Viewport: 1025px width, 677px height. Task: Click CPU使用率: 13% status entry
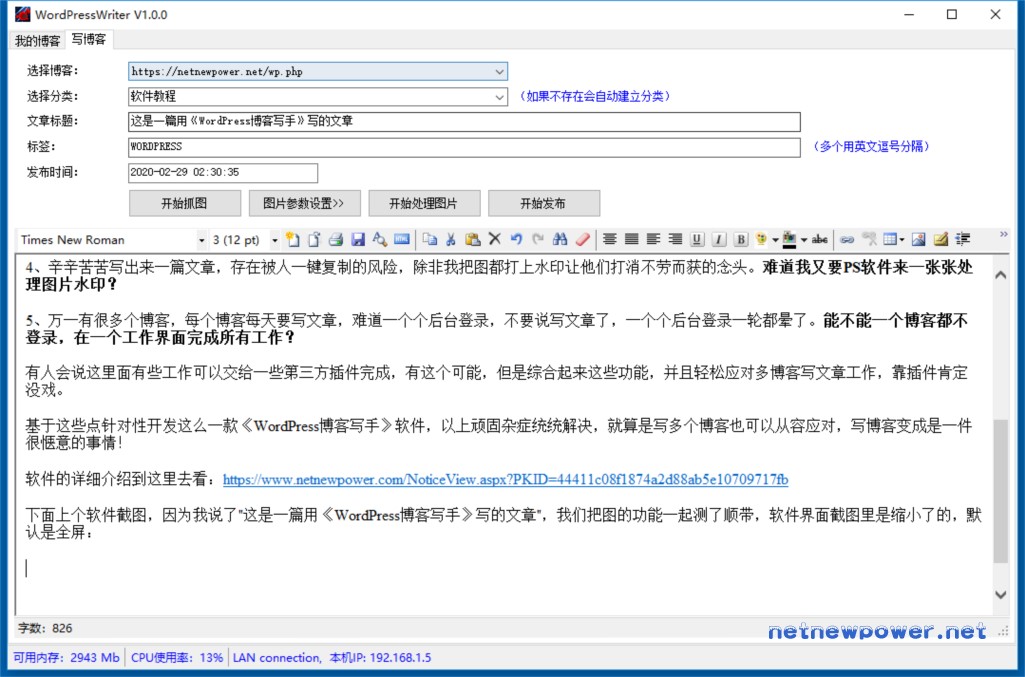(x=176, y=657)
